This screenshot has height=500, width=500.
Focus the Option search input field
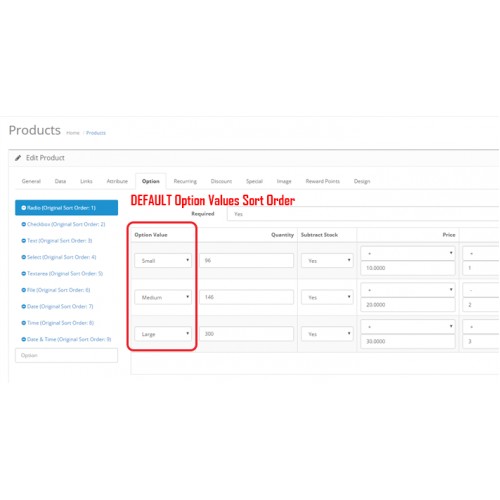pos(66,355)
